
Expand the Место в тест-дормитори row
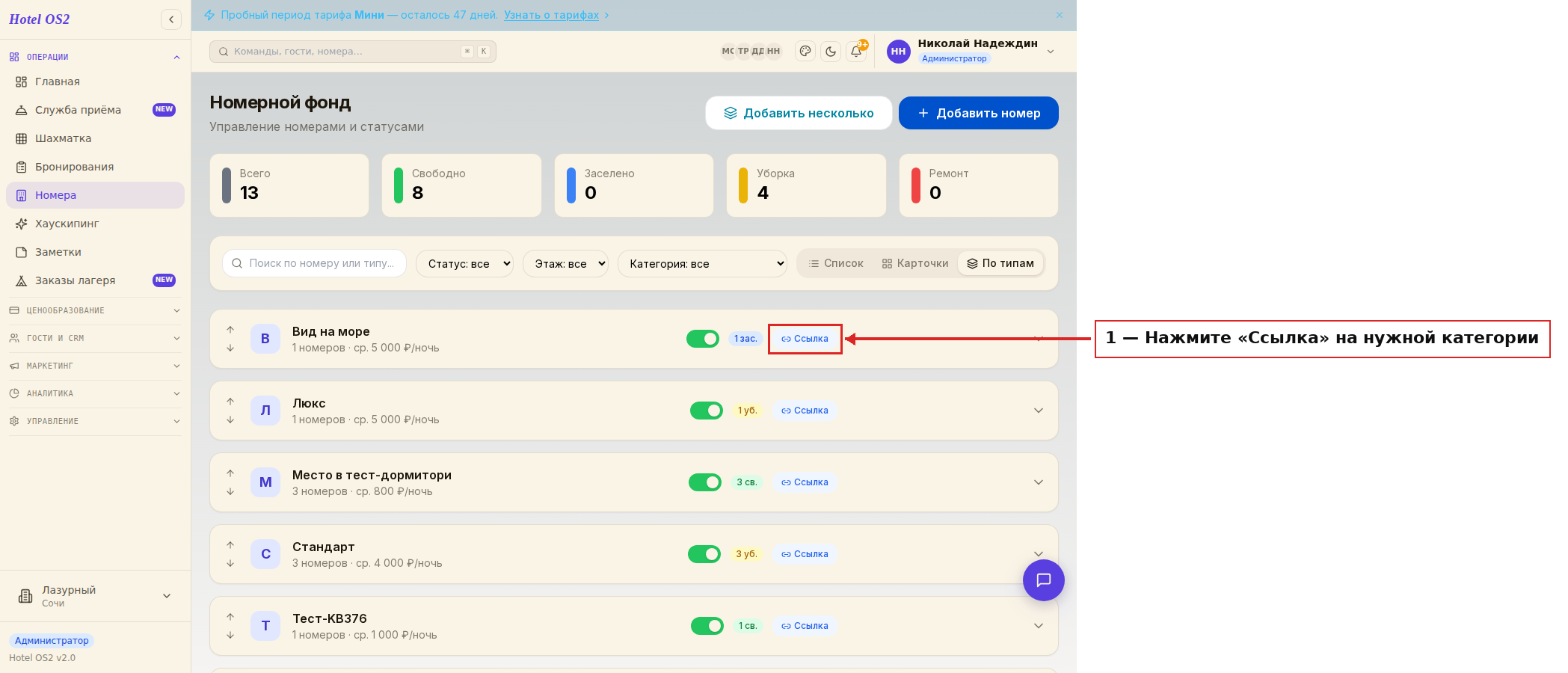pyautogui.click(x=1039, y=482)
